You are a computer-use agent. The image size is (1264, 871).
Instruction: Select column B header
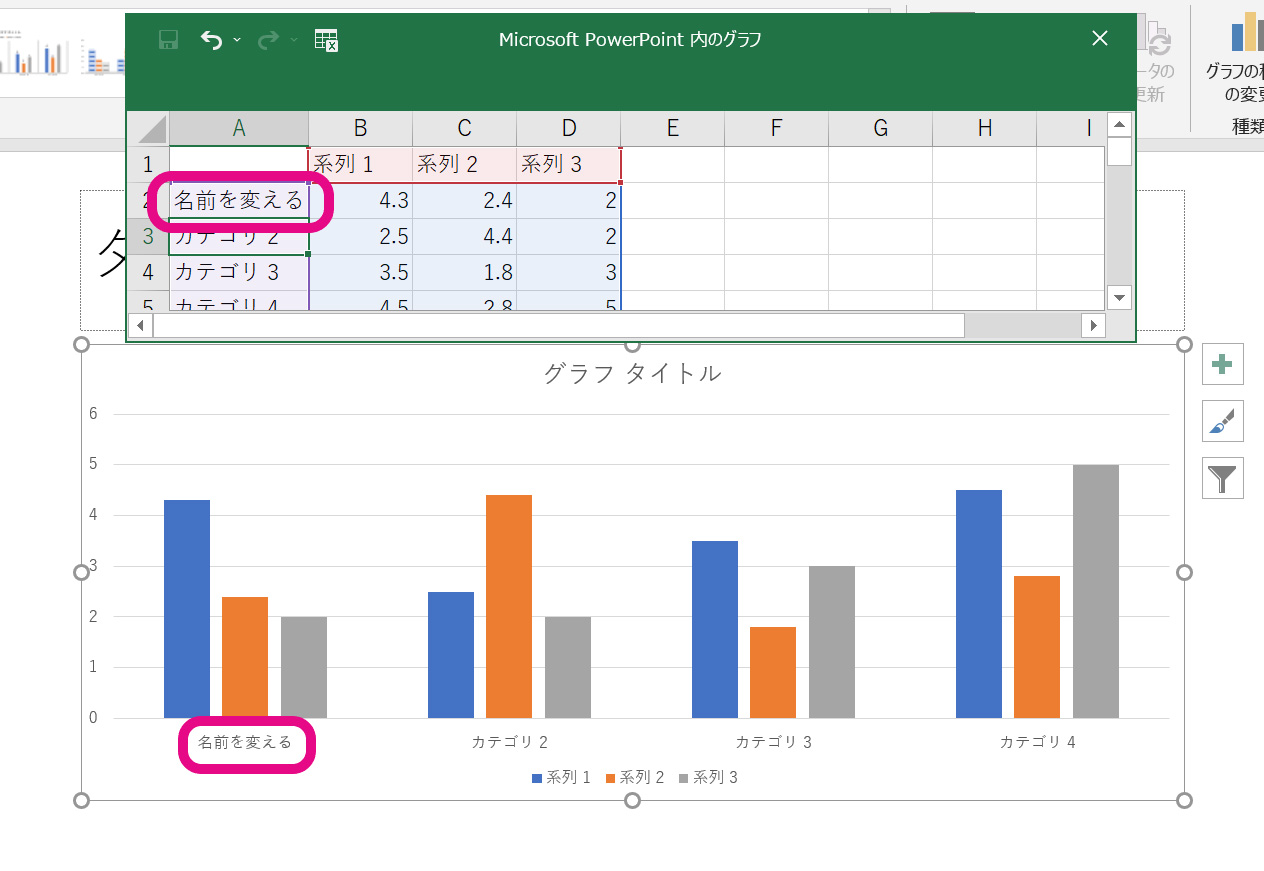point(360,128)
